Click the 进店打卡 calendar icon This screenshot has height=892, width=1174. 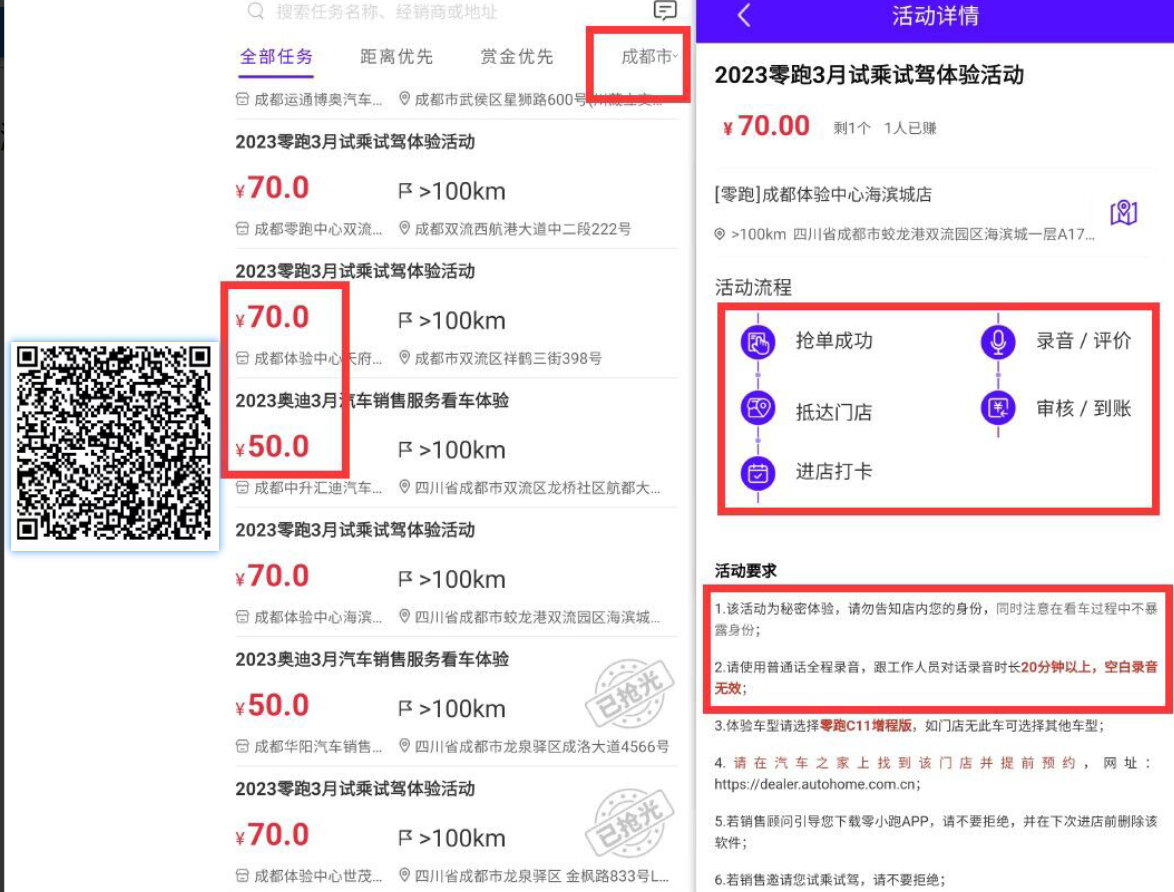pyautogui.click(x=758, y=473)
